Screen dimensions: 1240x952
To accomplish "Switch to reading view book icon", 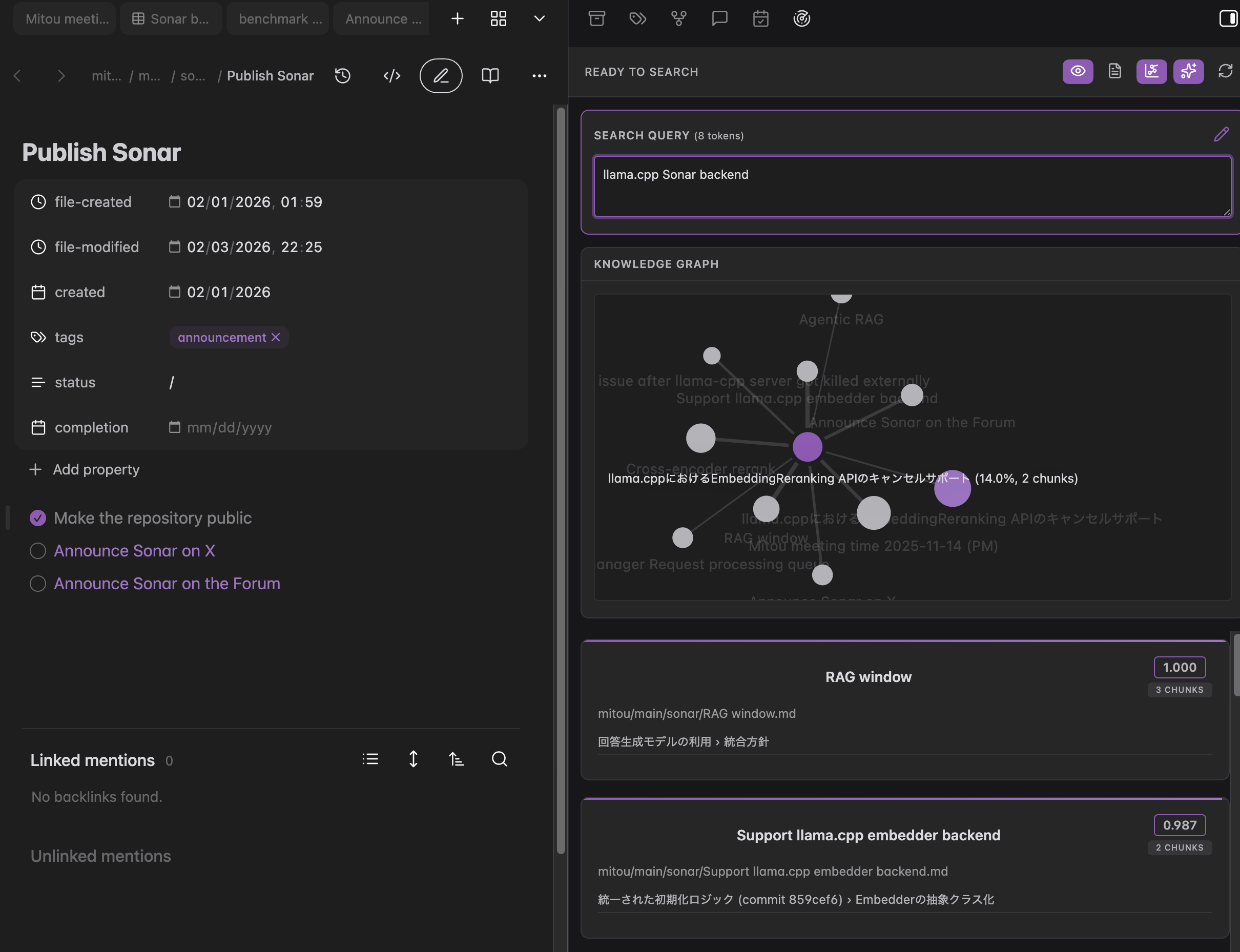I will pos(490,75).
